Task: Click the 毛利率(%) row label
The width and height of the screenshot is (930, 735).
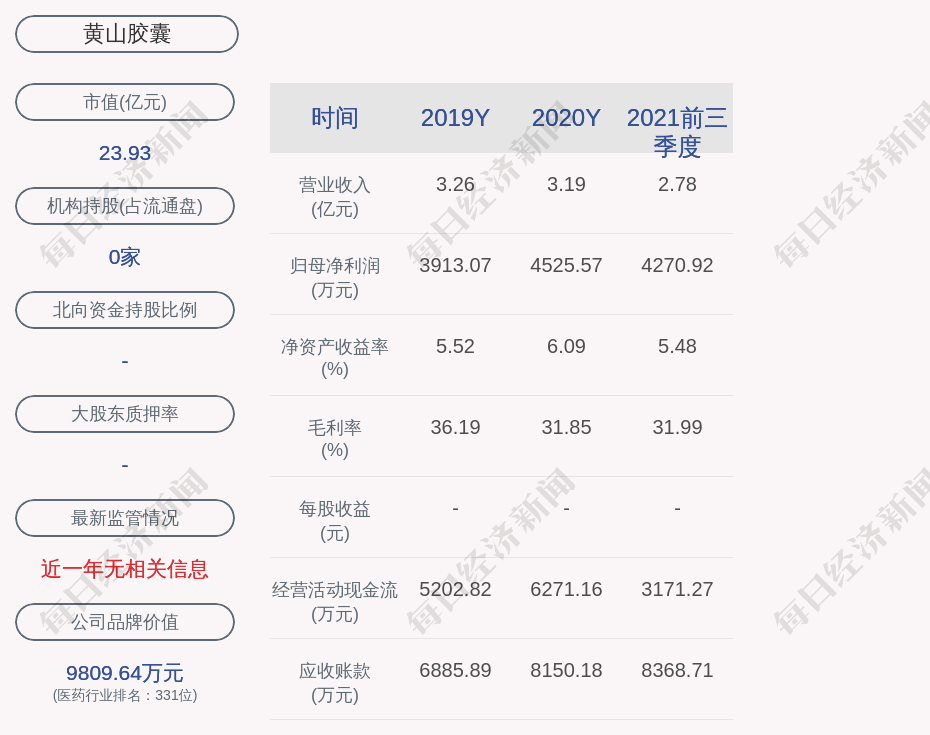Action: 335,439
